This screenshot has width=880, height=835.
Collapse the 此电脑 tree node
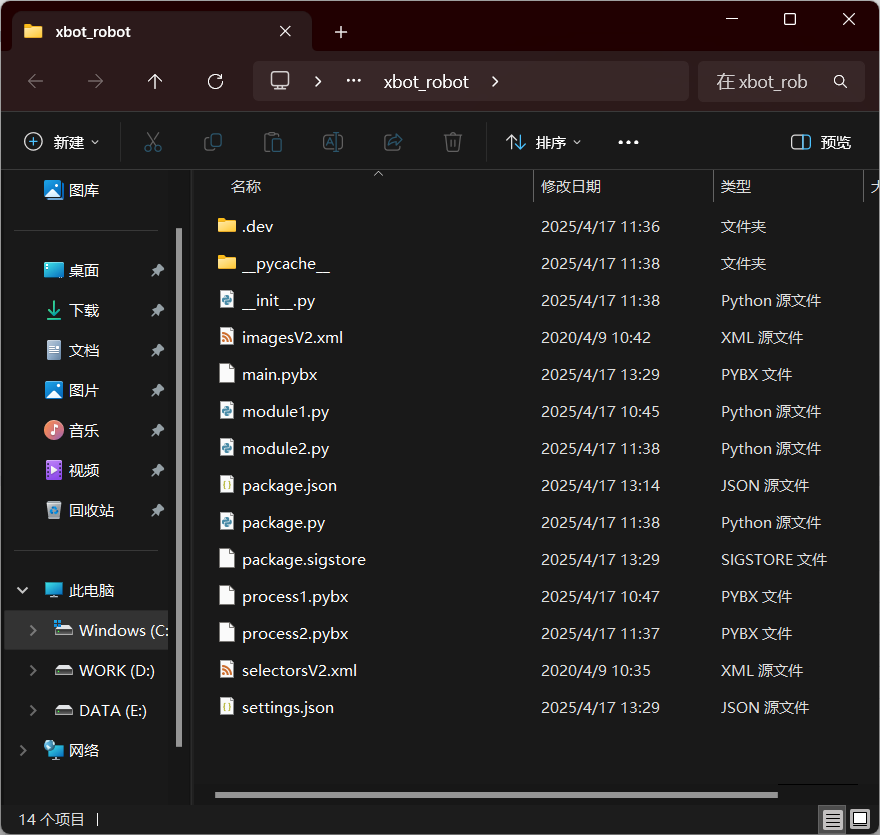tap(23, 590)
